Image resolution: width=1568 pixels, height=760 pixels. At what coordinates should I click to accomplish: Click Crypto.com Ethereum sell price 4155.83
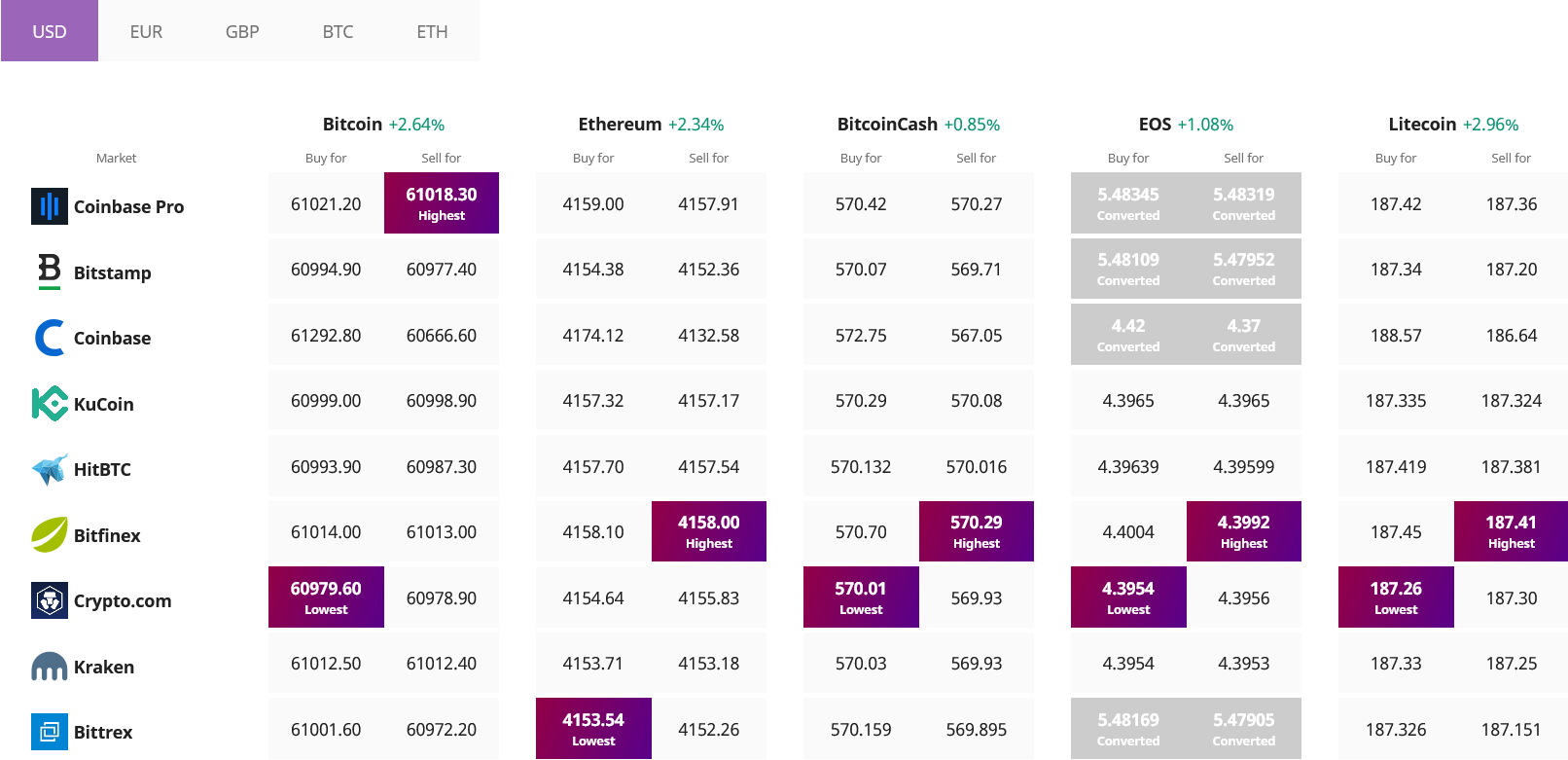[x=709, y=597]
